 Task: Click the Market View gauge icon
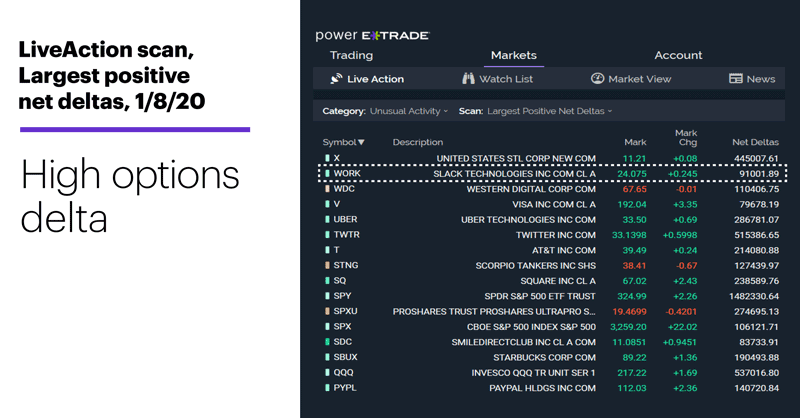(x=597, y=79)
